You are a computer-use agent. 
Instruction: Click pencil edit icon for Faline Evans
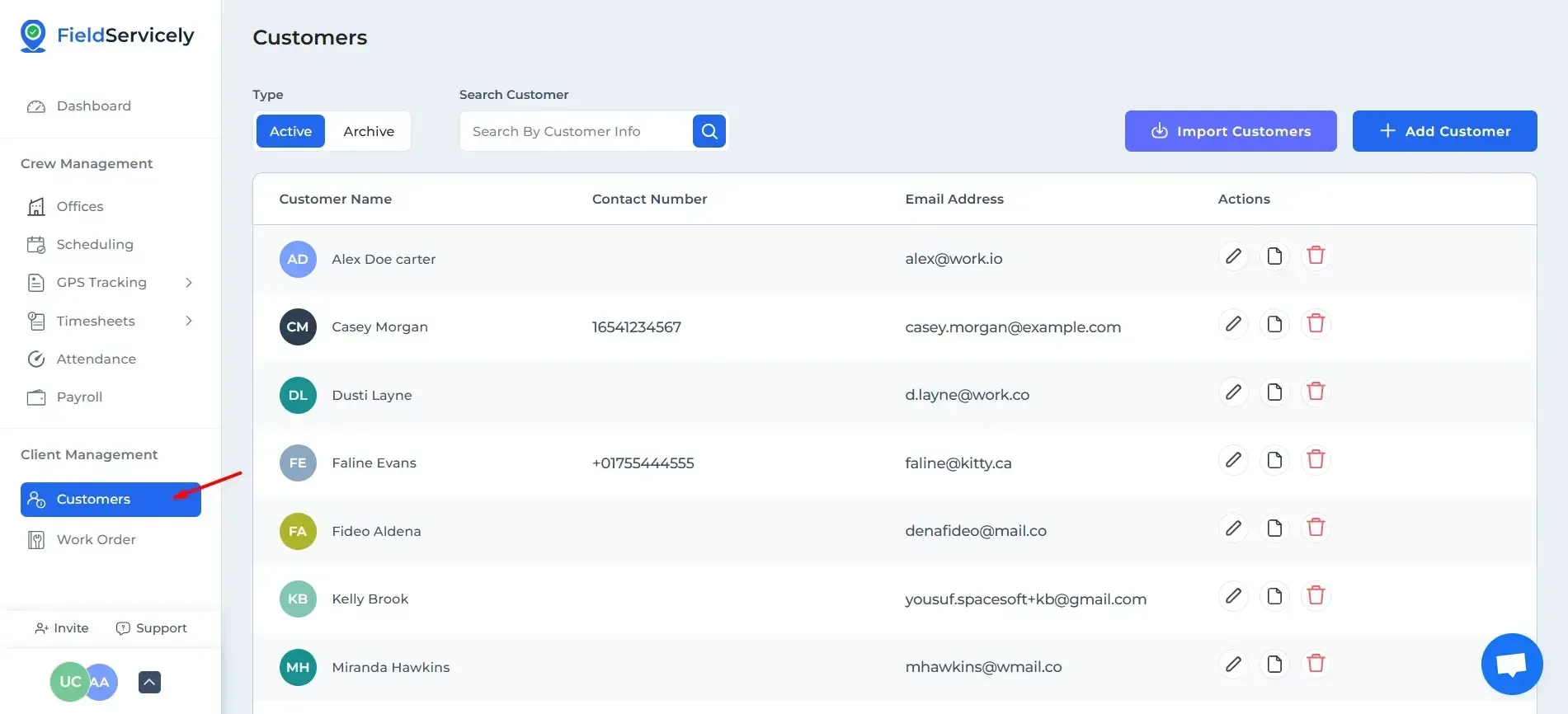(1233, 460)
